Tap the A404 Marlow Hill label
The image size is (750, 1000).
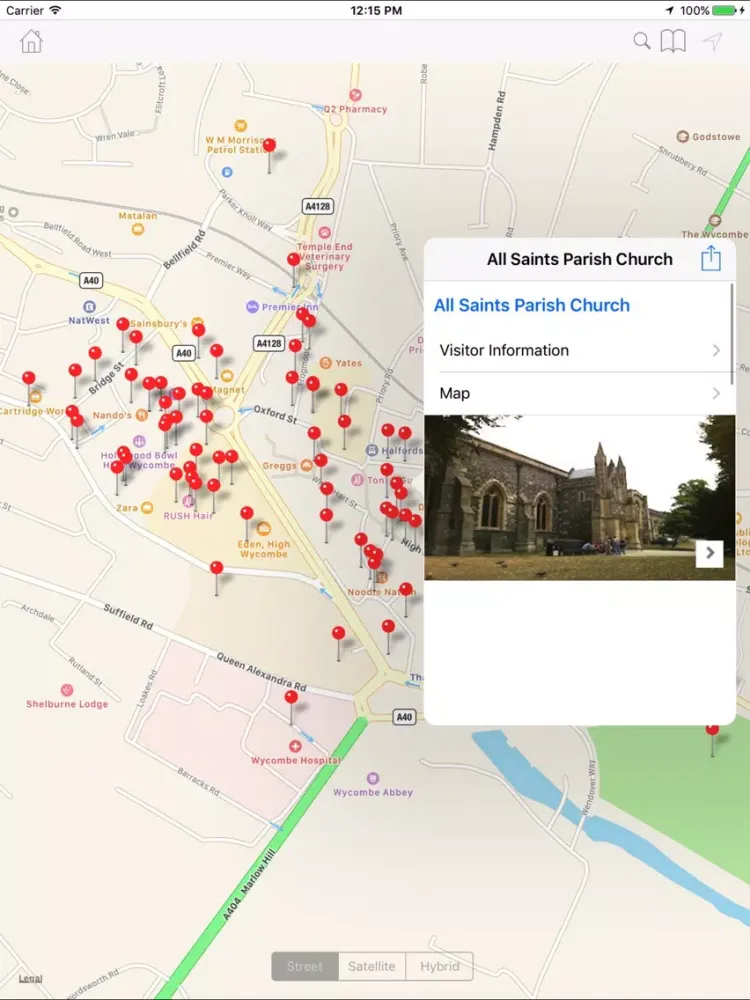pos(249,885)
